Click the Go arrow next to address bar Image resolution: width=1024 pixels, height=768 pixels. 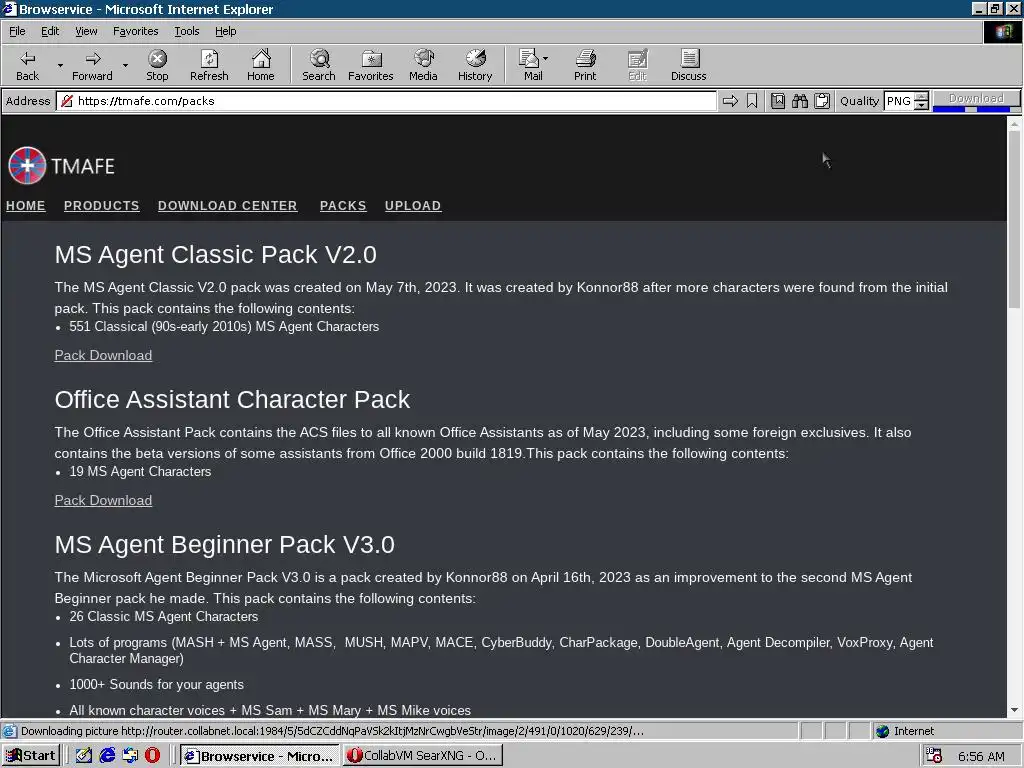730,101
